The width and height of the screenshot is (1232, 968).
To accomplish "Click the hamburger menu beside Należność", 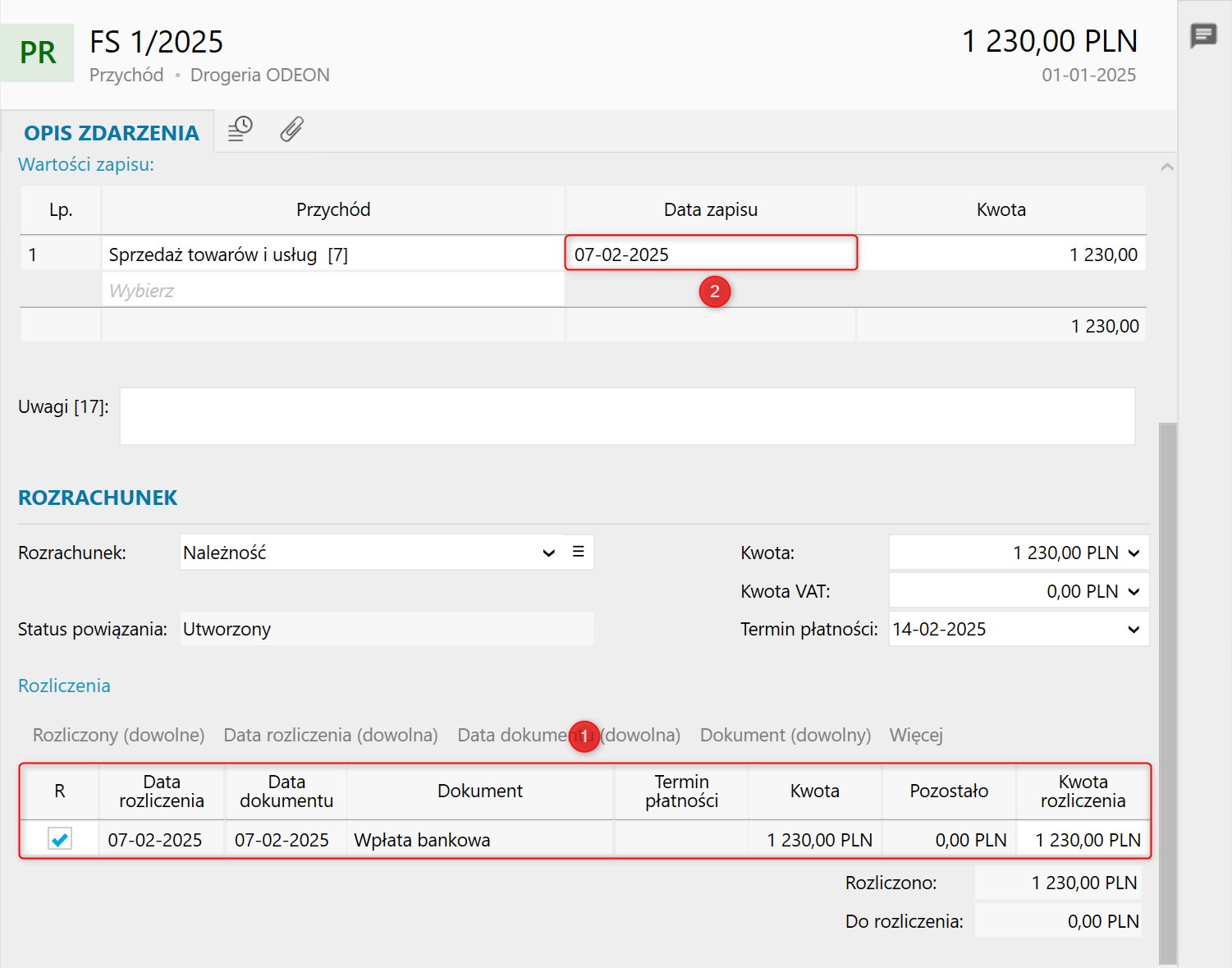I will click(x=579, y=552).
